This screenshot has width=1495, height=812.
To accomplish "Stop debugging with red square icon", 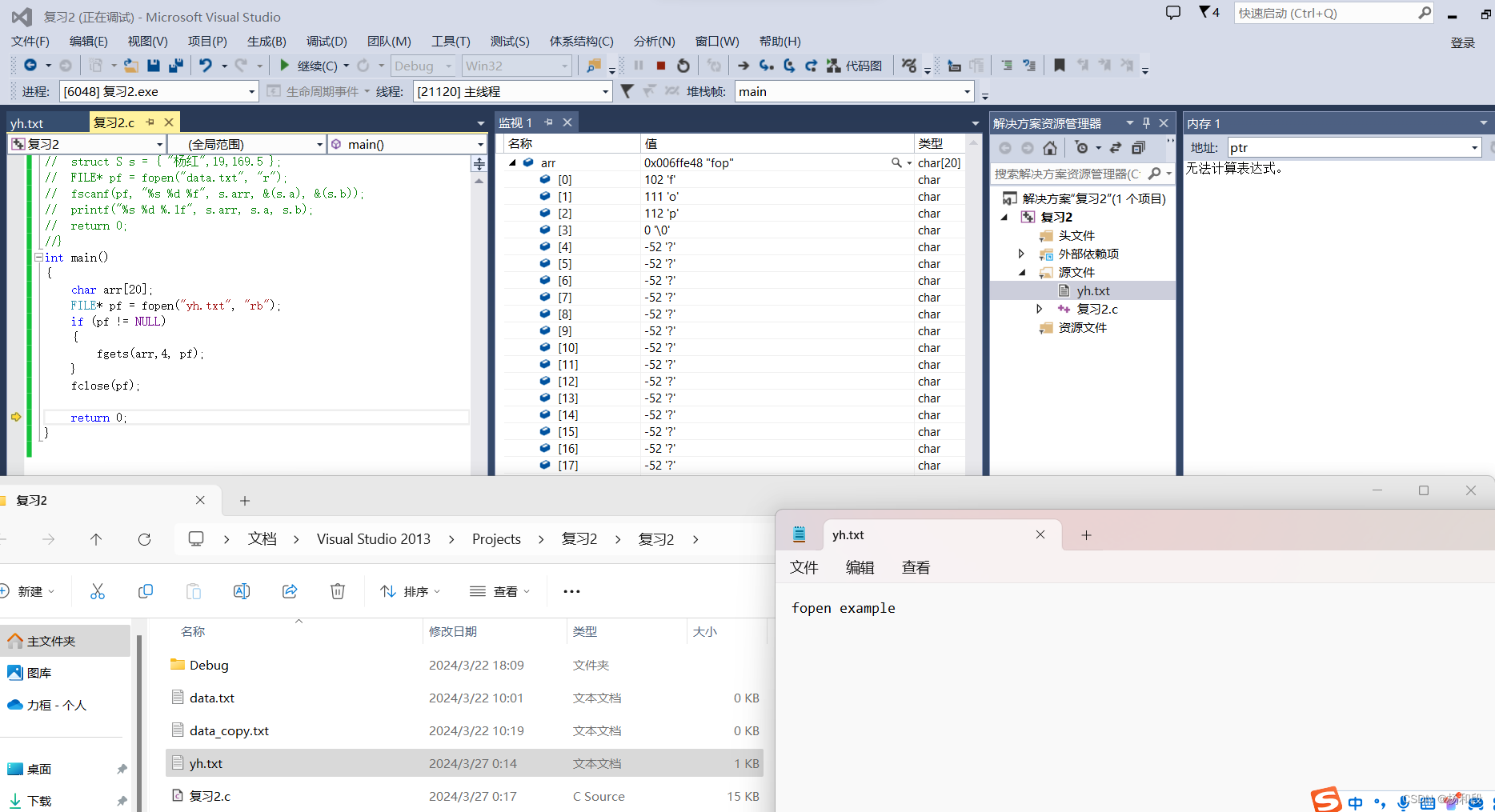I will pyautogui.click(x=661, y=66).
